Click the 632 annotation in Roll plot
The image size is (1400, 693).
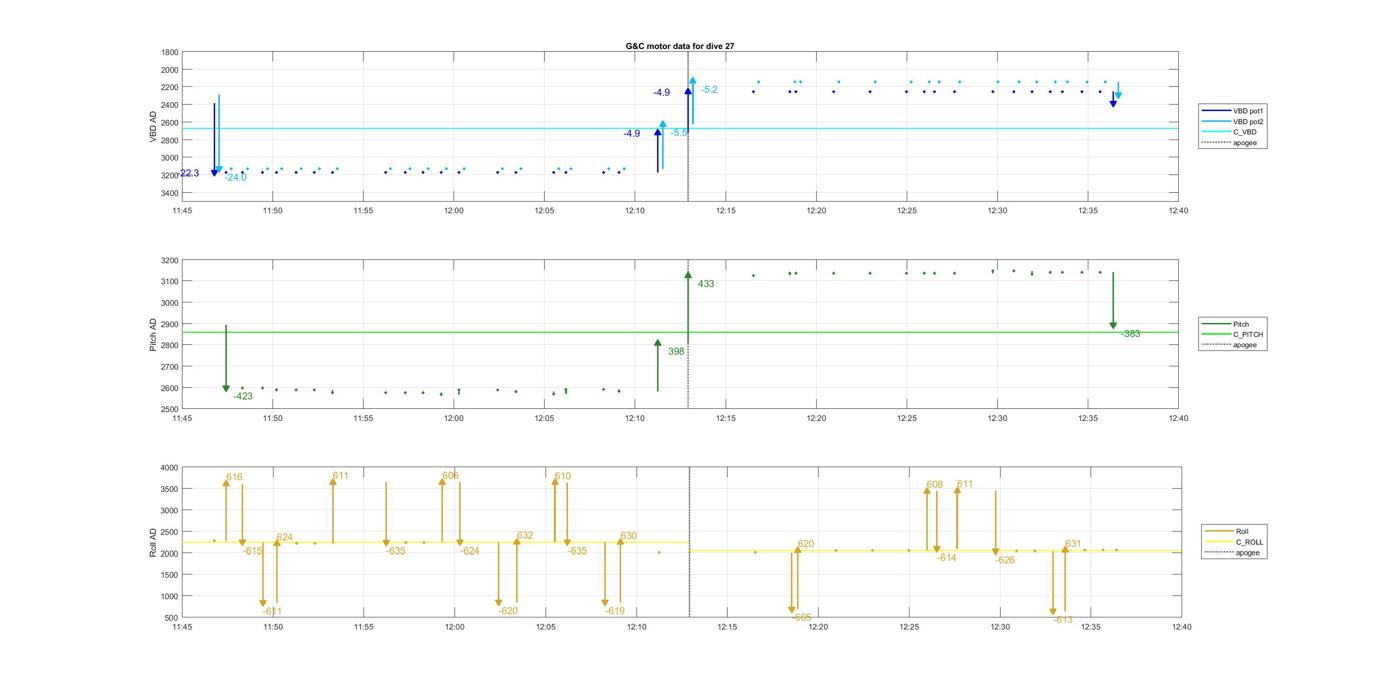point(525,535)
